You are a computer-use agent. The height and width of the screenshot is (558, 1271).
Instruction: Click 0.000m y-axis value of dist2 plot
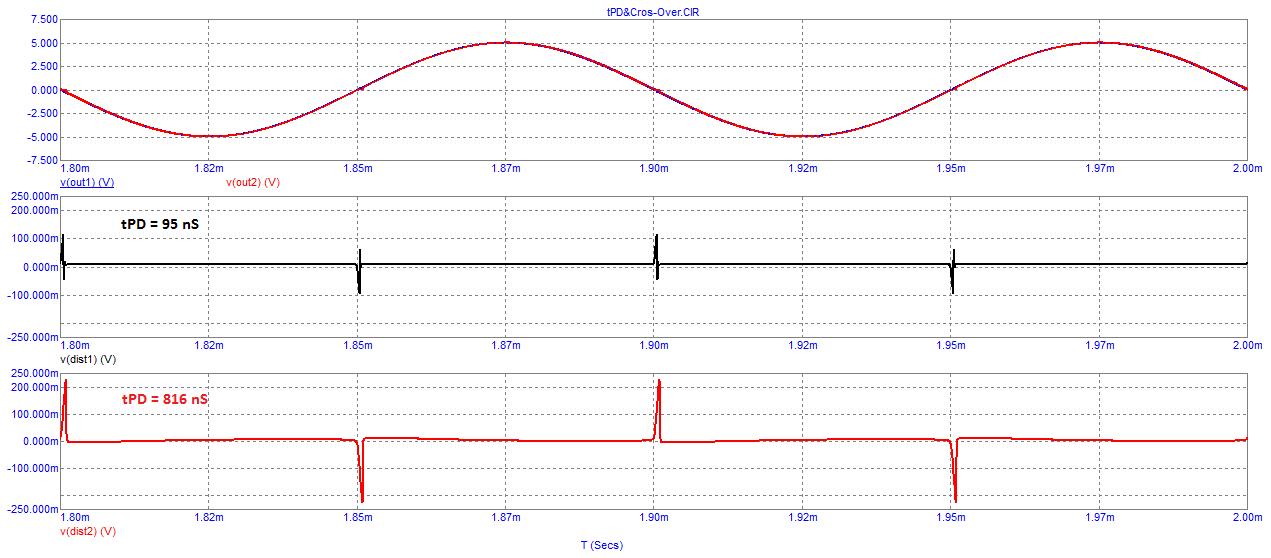39,441
